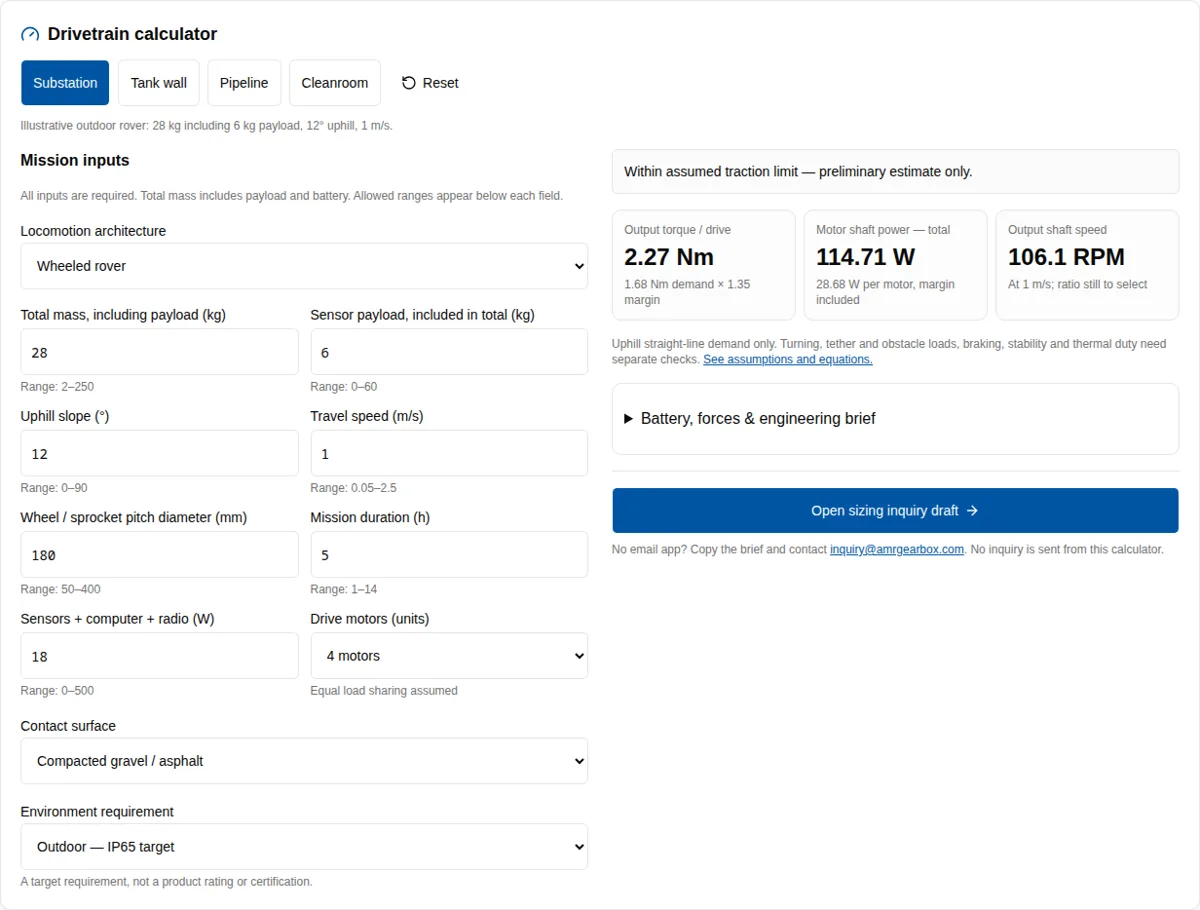Click the 'Range: 1–14' hint text

(x=344, y=590)
